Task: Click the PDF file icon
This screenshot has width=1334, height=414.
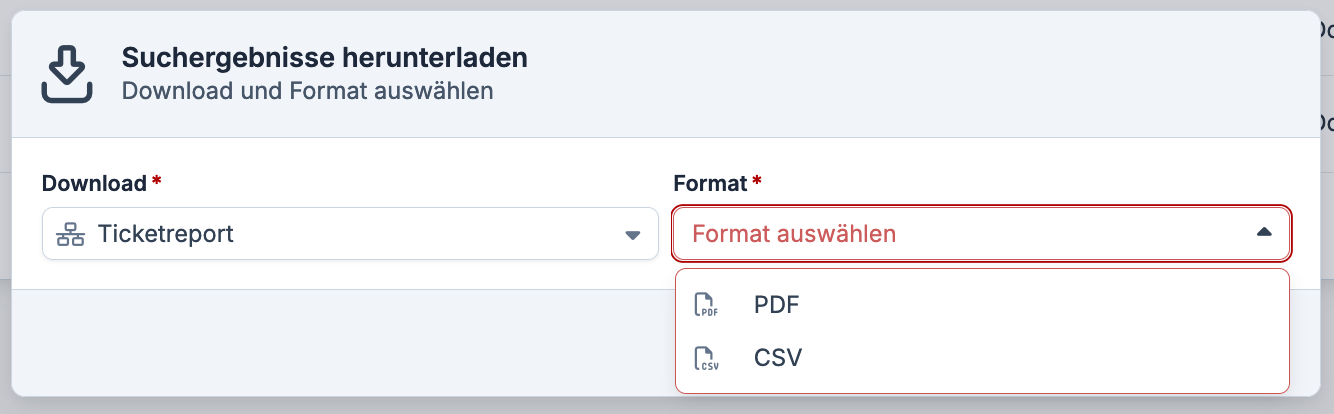Action: pos(707,305)
